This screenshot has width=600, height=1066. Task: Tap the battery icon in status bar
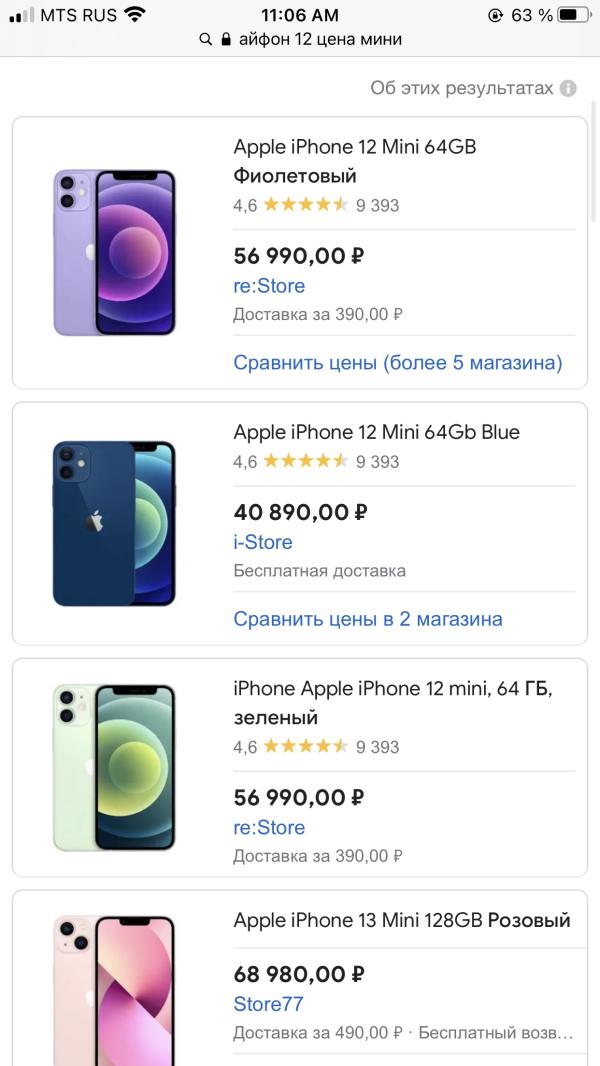[x=573, y=15]
